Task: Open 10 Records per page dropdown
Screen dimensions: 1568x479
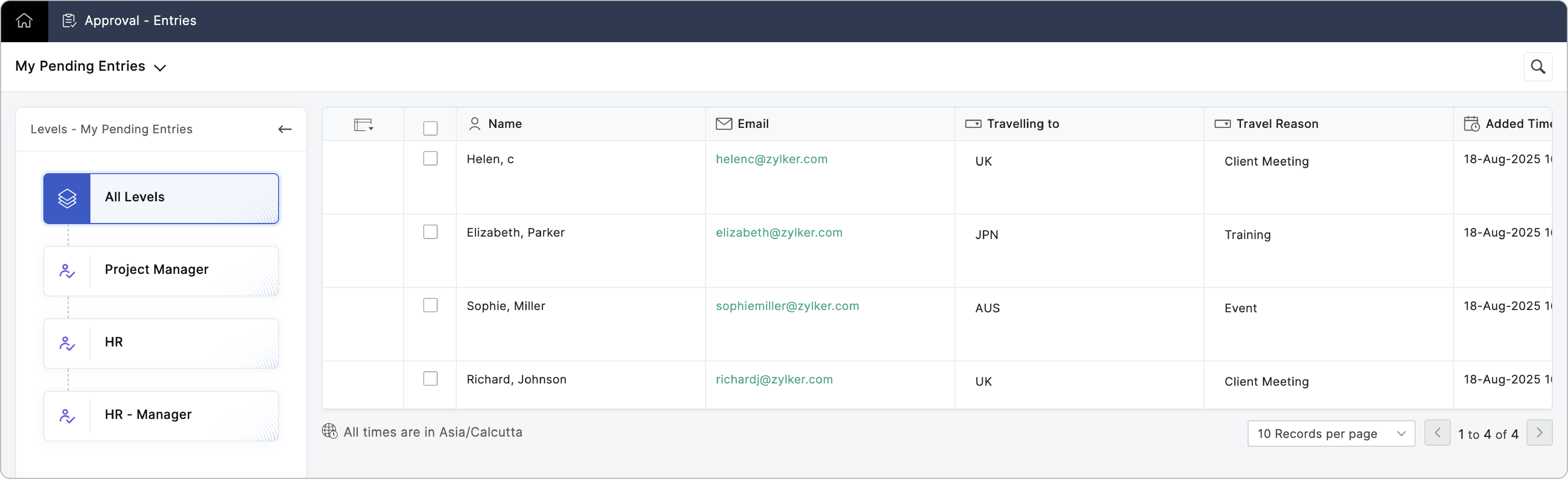Action: [x=1331, y=433]
